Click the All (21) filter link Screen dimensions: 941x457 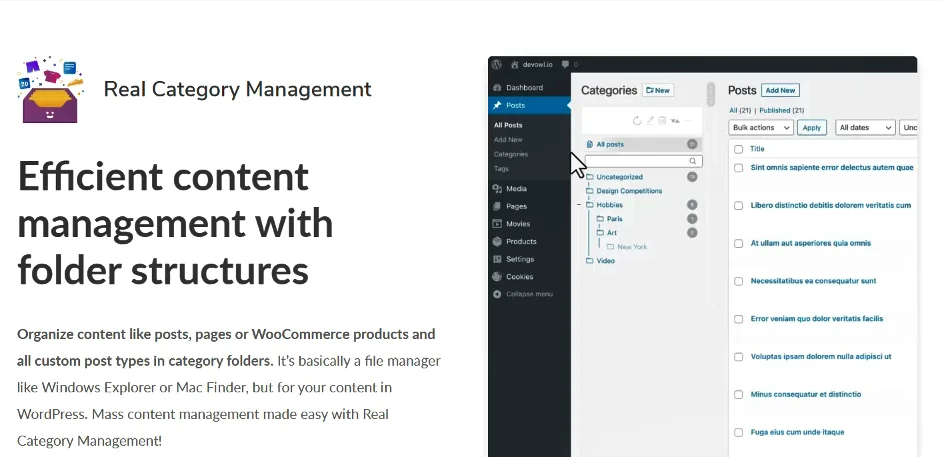click(740, 110)
